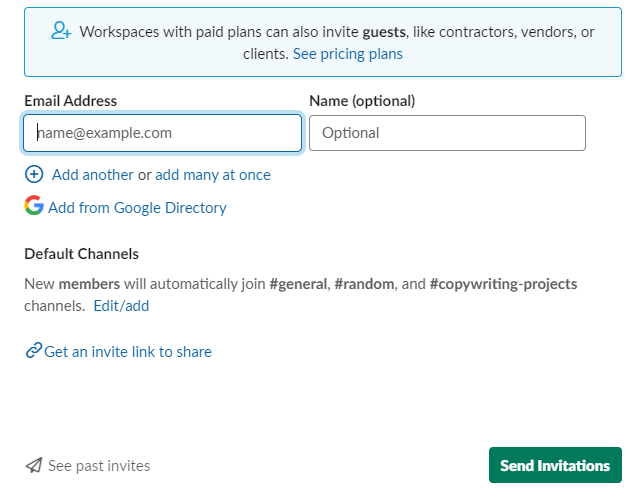Click the Email Address label
The image size is (638, 498).
tap(70, 101)
